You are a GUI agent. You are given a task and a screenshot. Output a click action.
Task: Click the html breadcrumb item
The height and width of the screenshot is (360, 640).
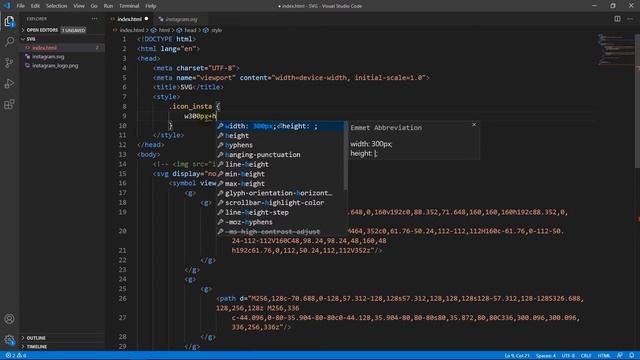[x=161, y=30]
